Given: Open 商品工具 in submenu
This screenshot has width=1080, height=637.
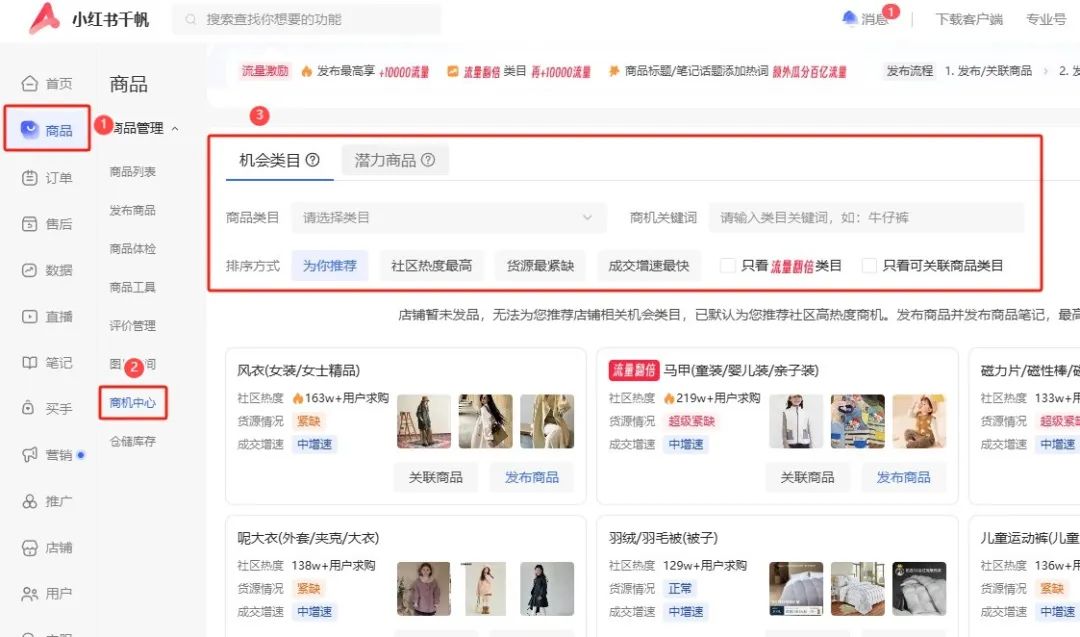Looking at the screenshot, I should [132, 287].
